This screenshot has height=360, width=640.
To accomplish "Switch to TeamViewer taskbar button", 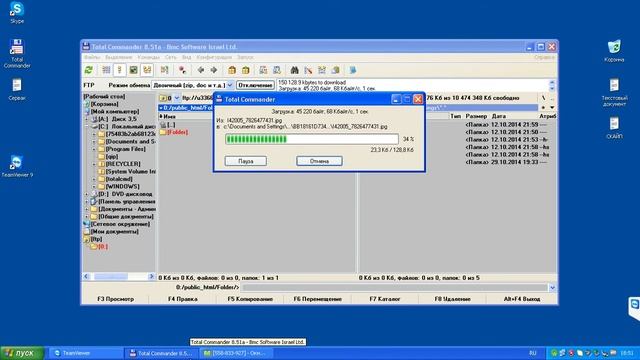I will coord(86,353).
